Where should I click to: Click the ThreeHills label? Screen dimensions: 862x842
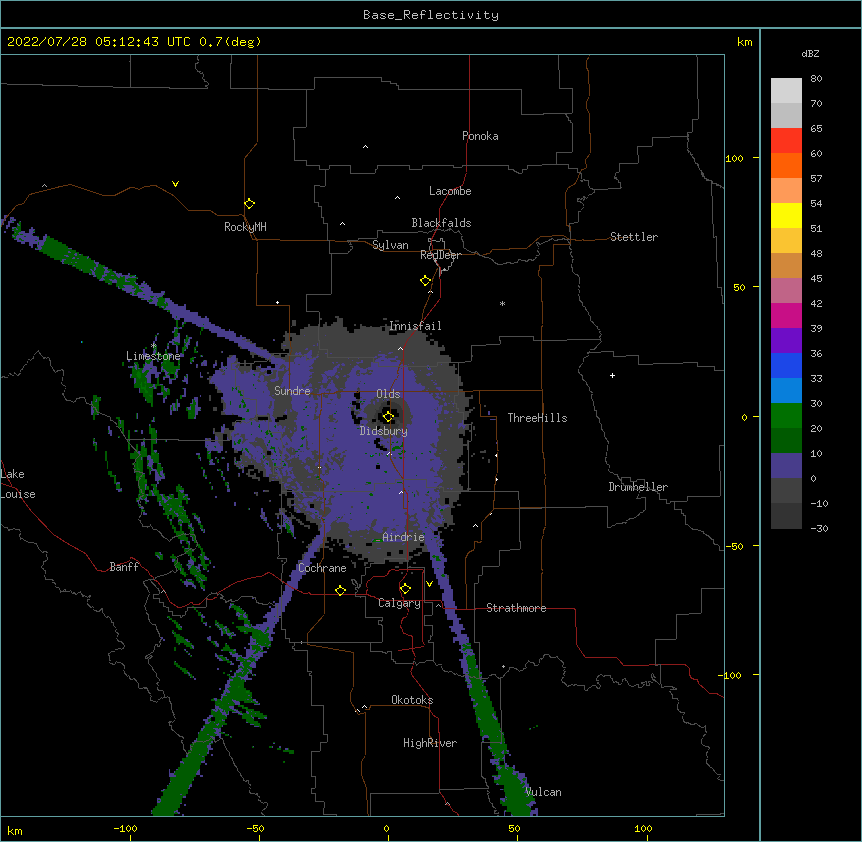point(537,418)
